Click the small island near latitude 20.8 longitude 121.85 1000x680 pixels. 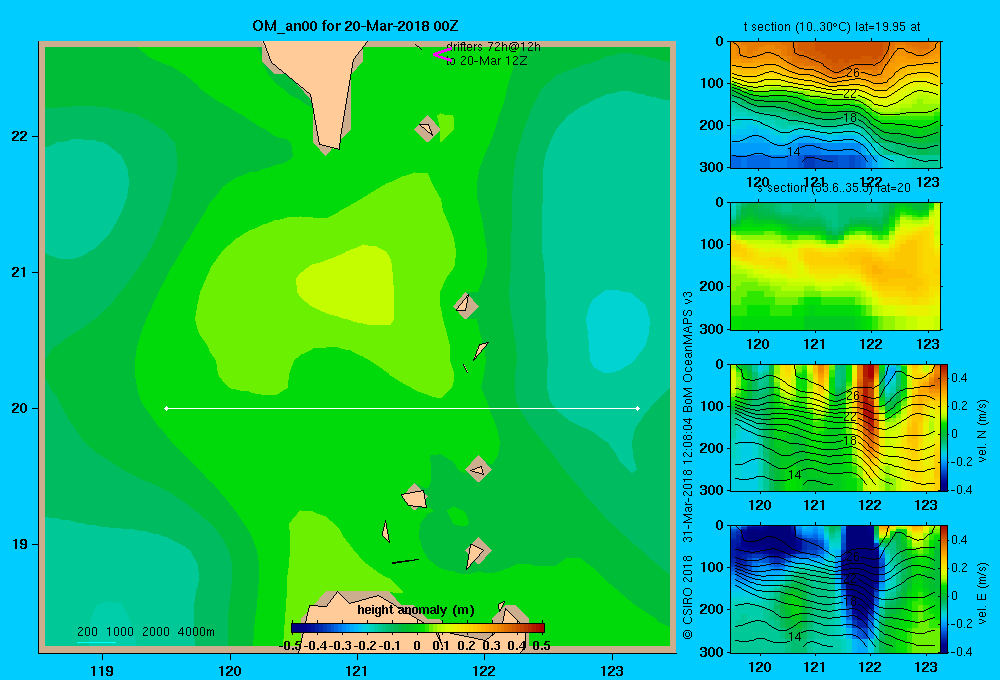coord(466,306)
